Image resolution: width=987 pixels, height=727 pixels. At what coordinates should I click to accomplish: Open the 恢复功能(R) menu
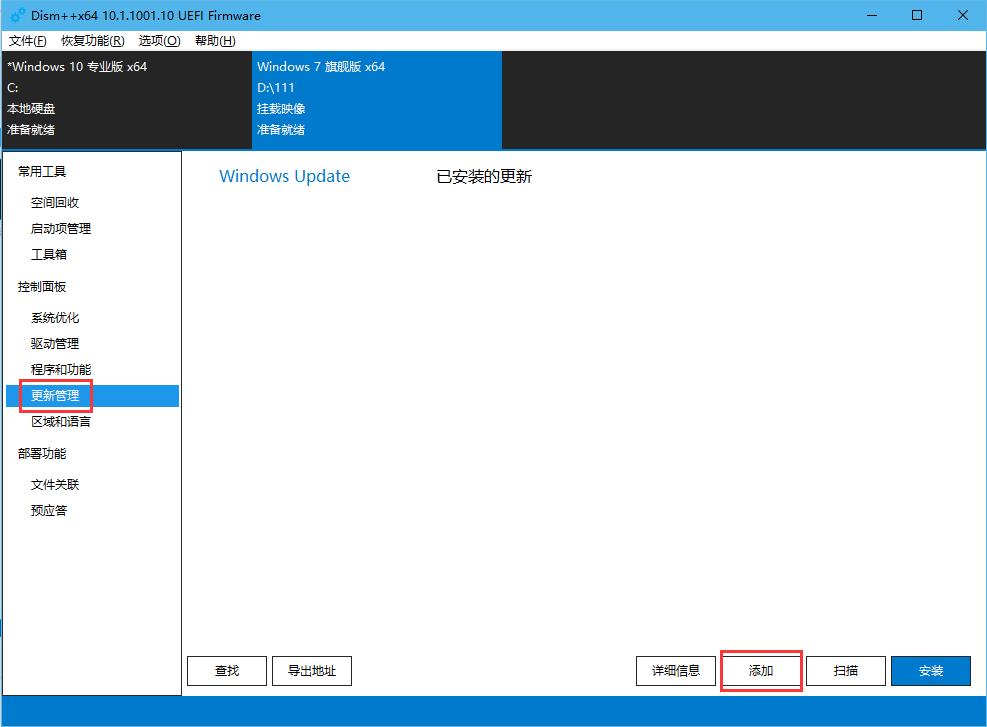point(91,41)
